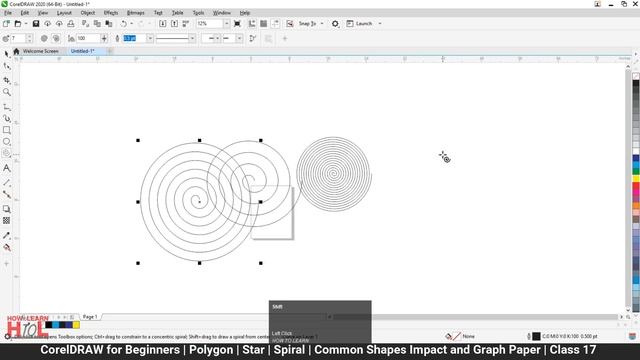This screenshot has height=360, width=640.
Task: Expand the Launch dropdown arrow
Action: [380, 24]
